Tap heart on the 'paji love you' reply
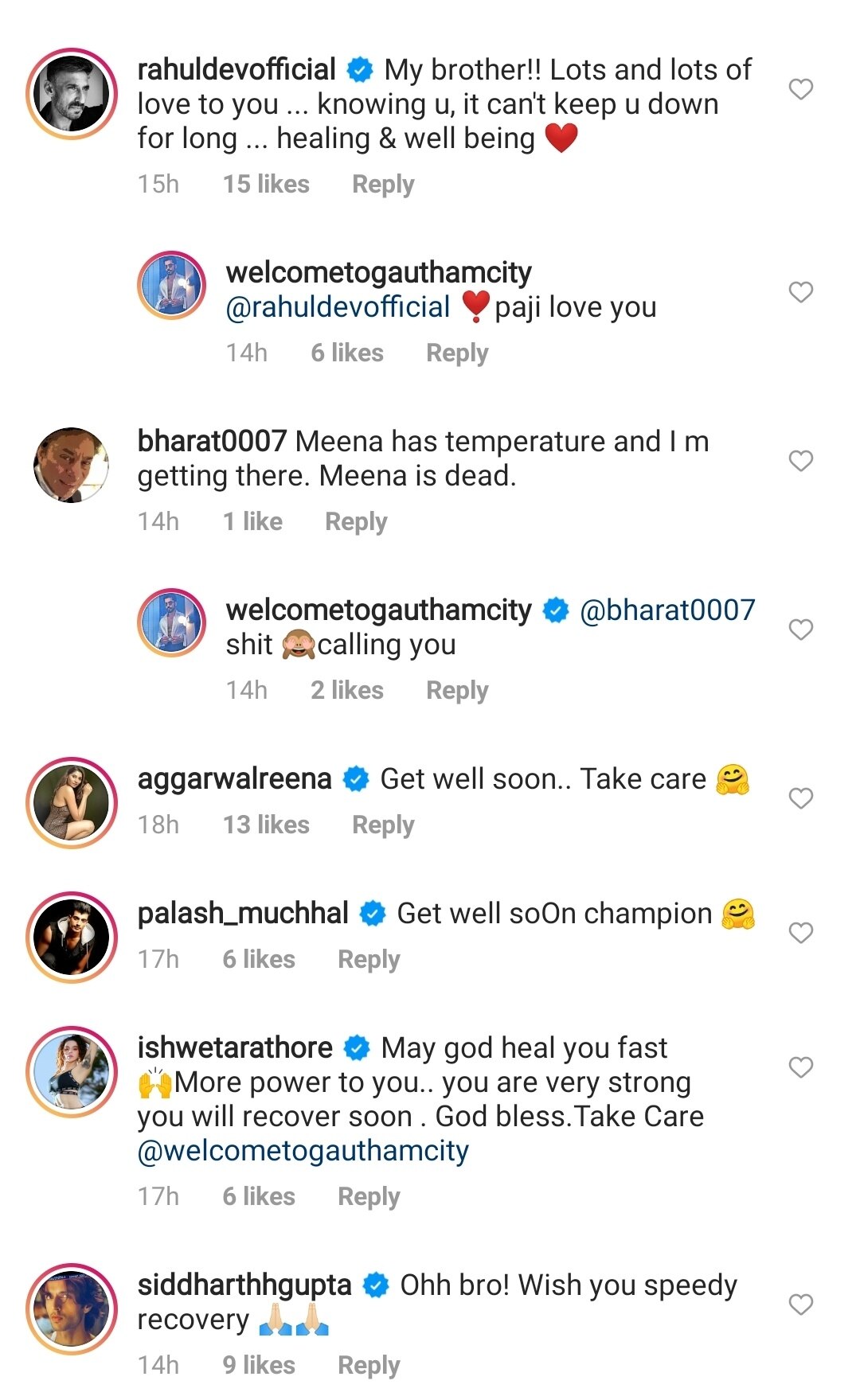The width and height of the screenshot is (860, 1400). [x=800, y=292]
